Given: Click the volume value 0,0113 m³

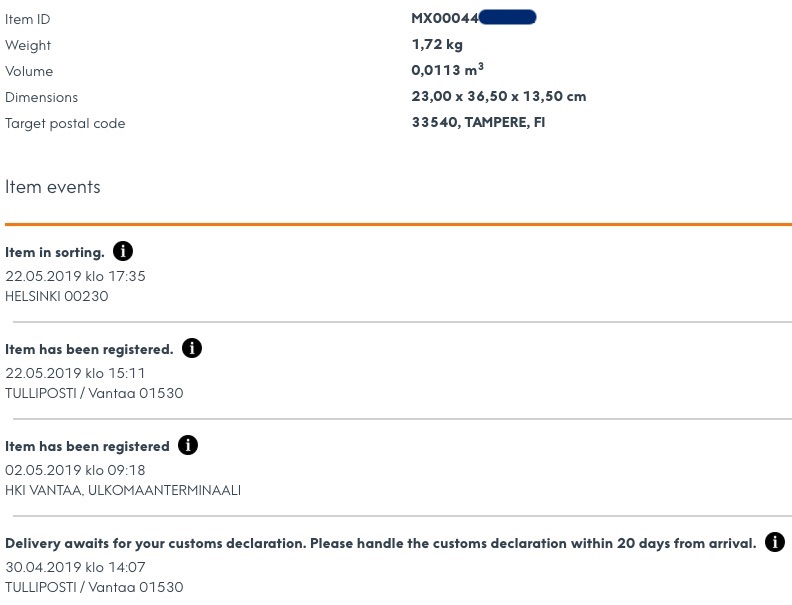Looking at the screenshot, I should pos(447,71).
